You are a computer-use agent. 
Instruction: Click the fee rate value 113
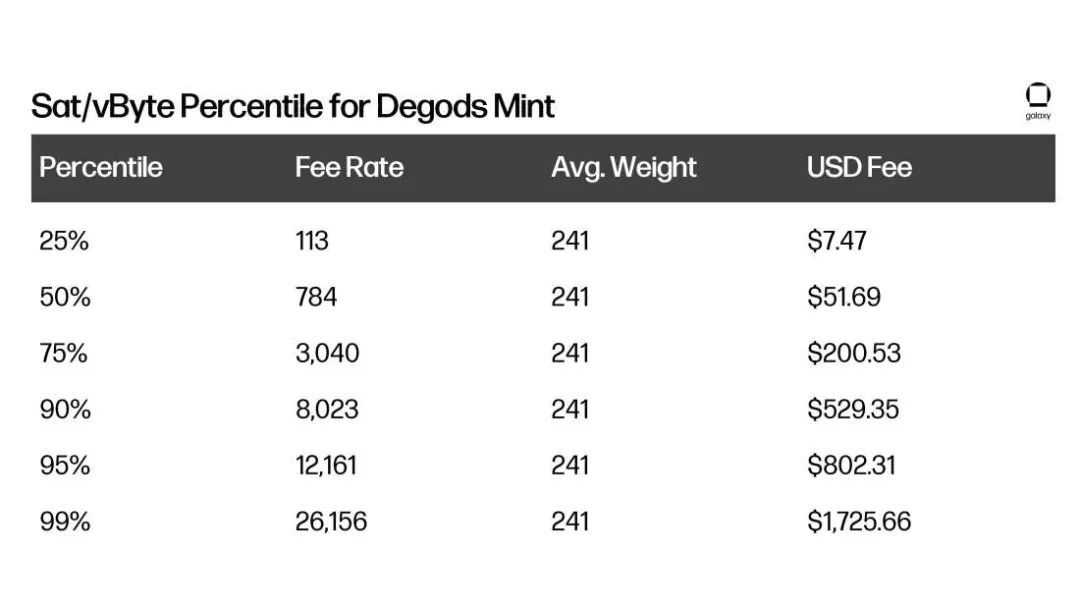pos(312,241)
